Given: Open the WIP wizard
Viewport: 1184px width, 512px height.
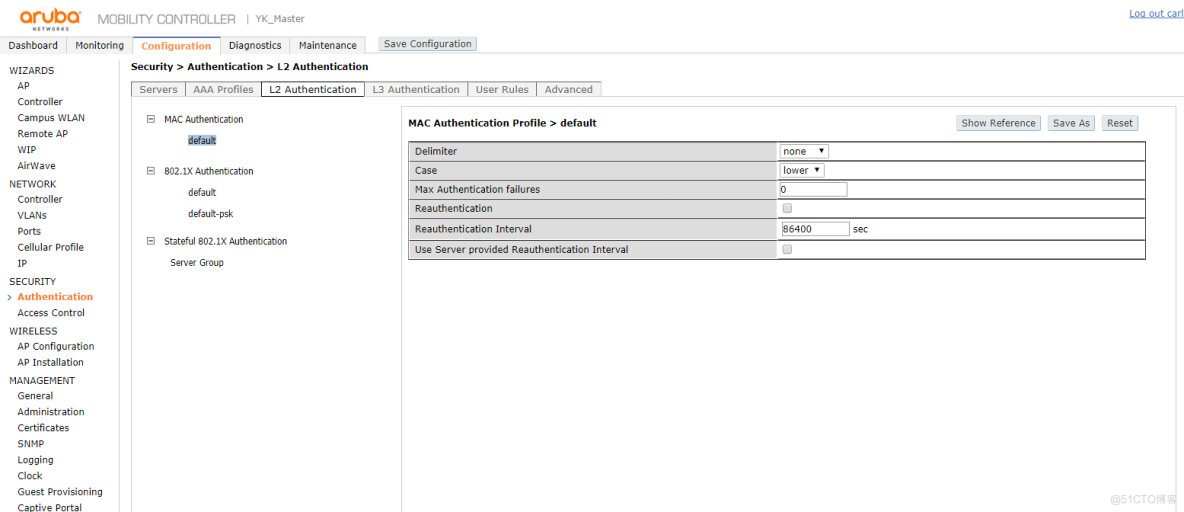Looking at the screenshot, I should 26,150.
